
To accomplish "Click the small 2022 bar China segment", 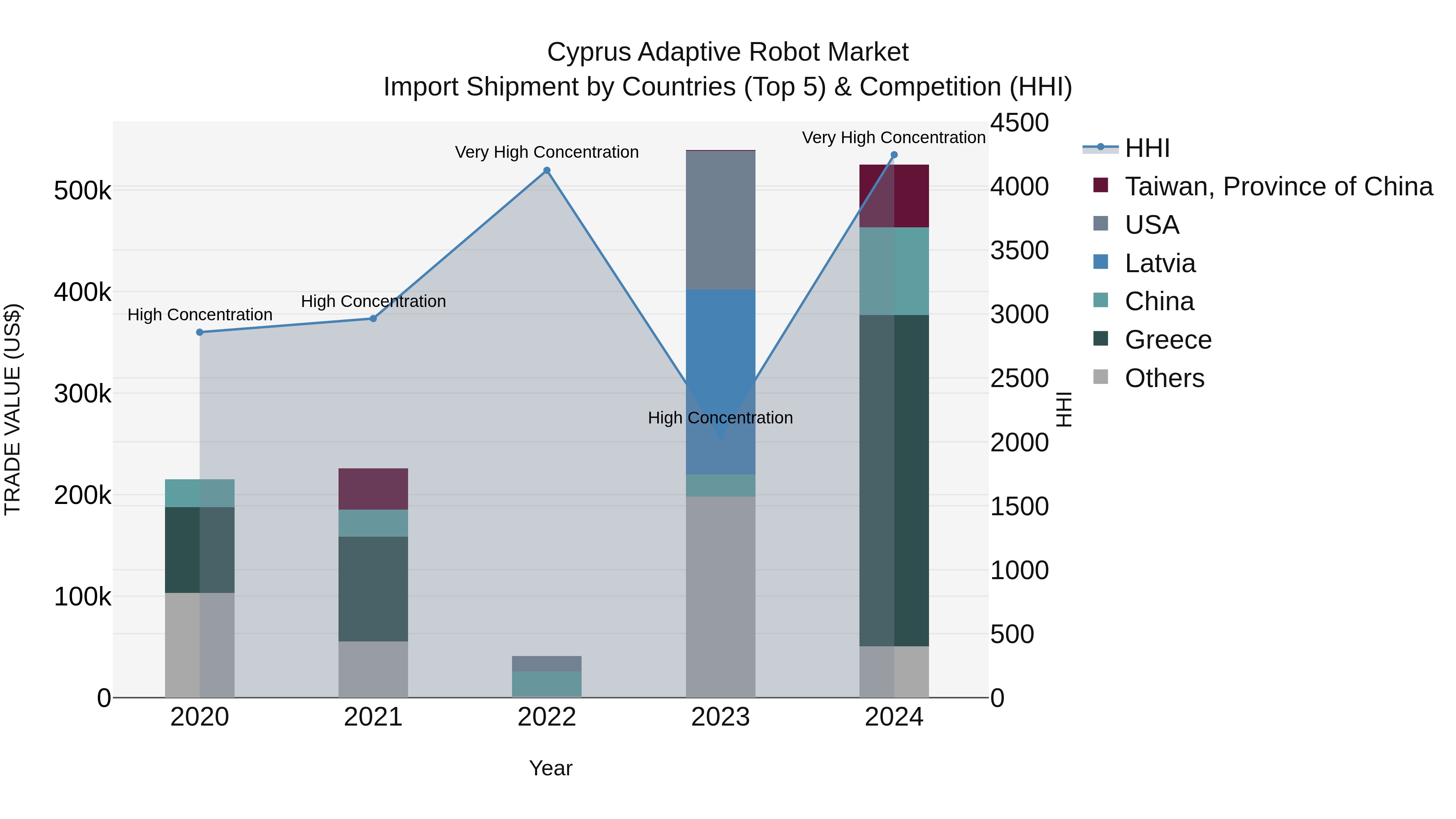I will (x=546, y=684).
